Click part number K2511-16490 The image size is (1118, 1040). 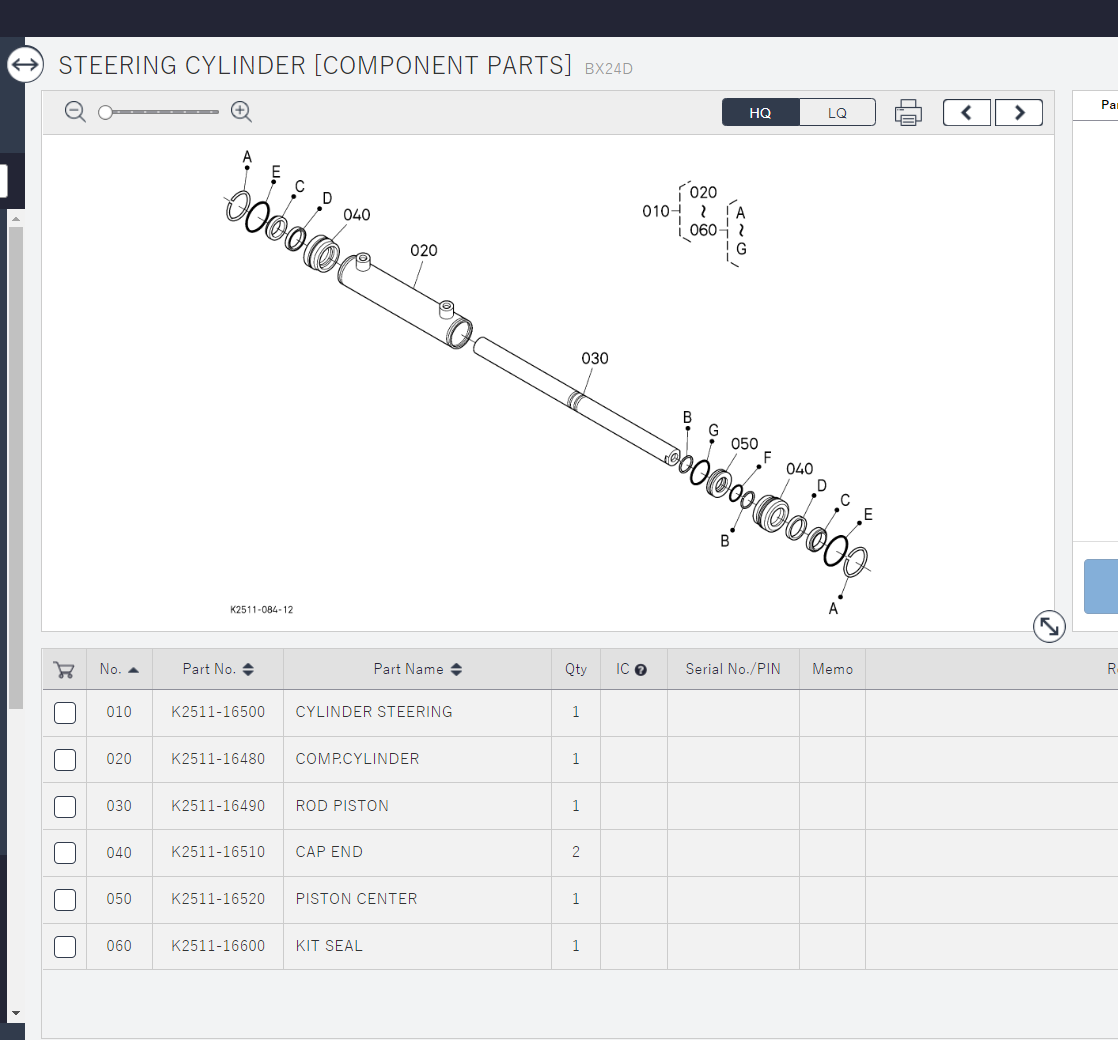[x=218, y=806]
